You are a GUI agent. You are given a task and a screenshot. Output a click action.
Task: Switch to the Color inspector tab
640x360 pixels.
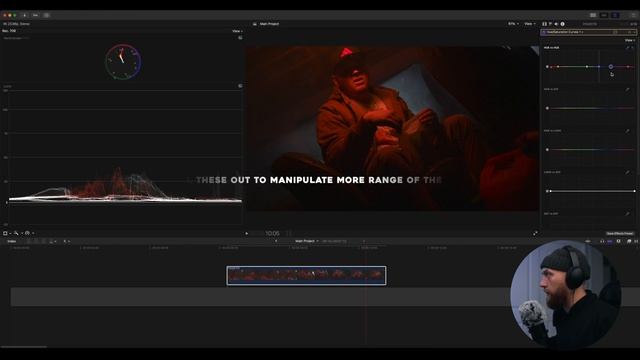pos(550,24)
